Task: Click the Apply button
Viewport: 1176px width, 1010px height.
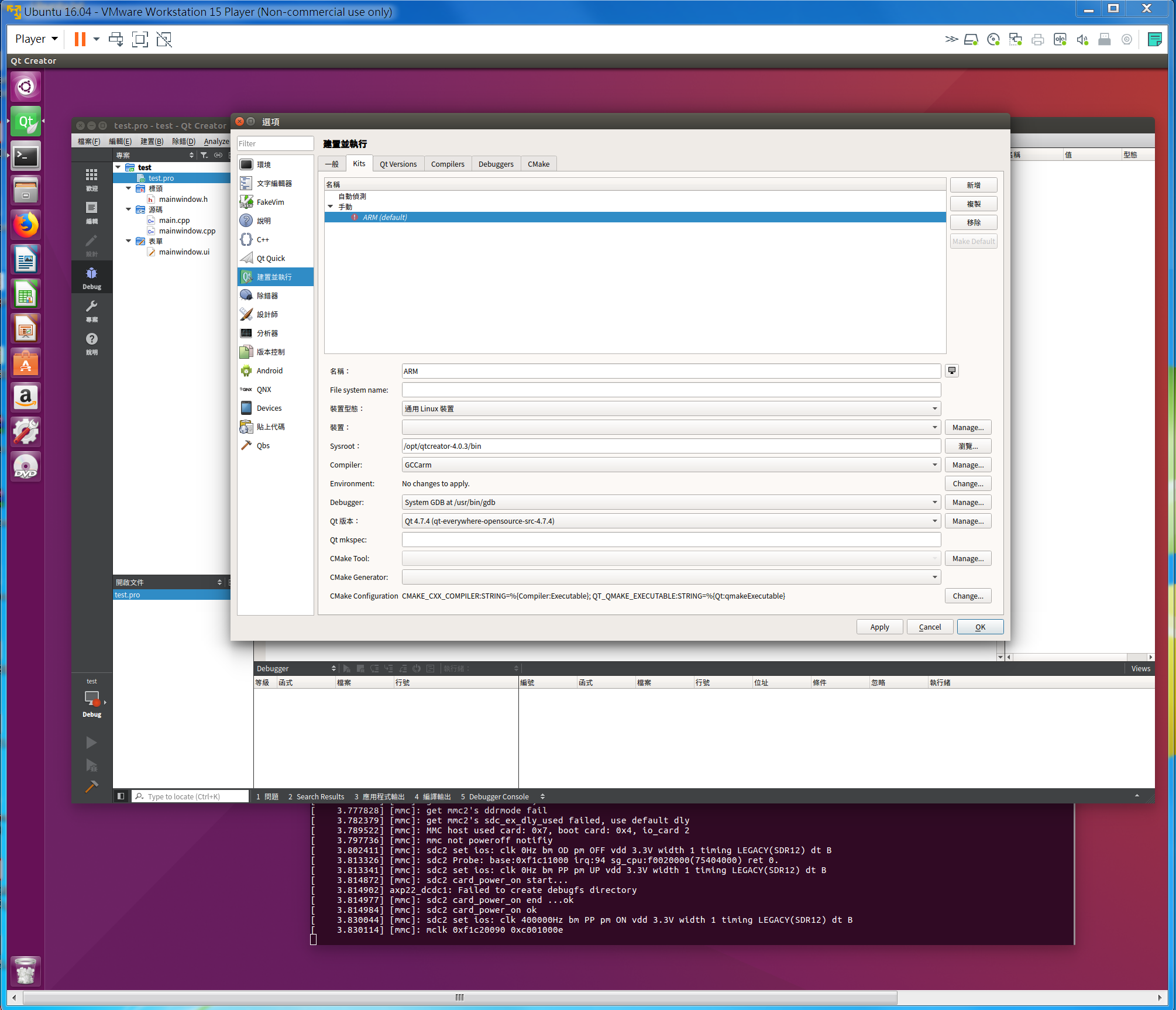Action: click(879, 627)
